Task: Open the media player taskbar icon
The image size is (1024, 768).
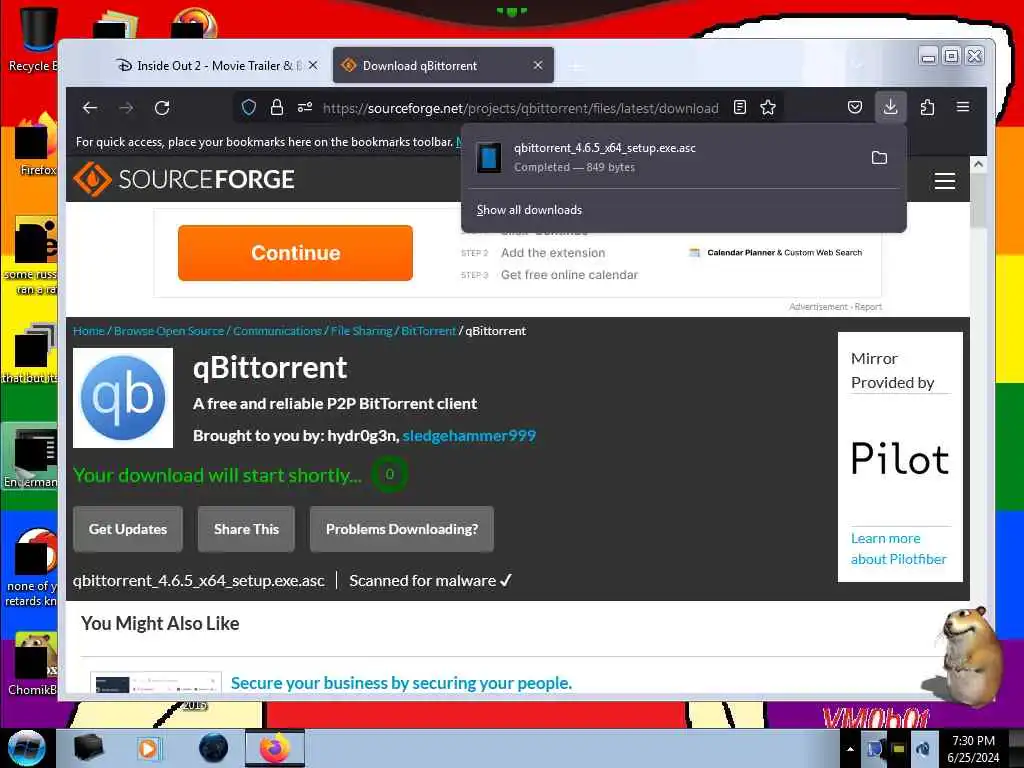Action: [148, 748]
